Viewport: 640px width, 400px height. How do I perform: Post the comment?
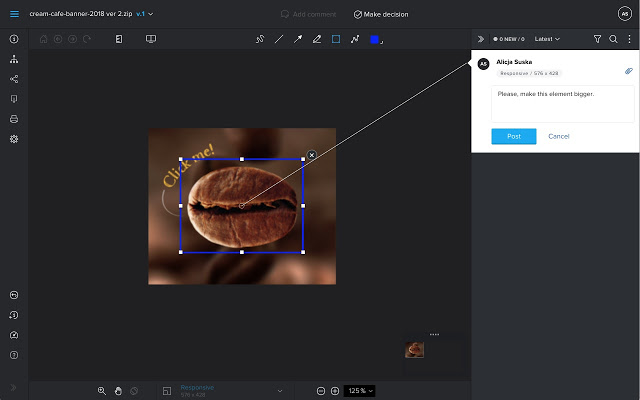pyautogui.click(x=513, y=136)
